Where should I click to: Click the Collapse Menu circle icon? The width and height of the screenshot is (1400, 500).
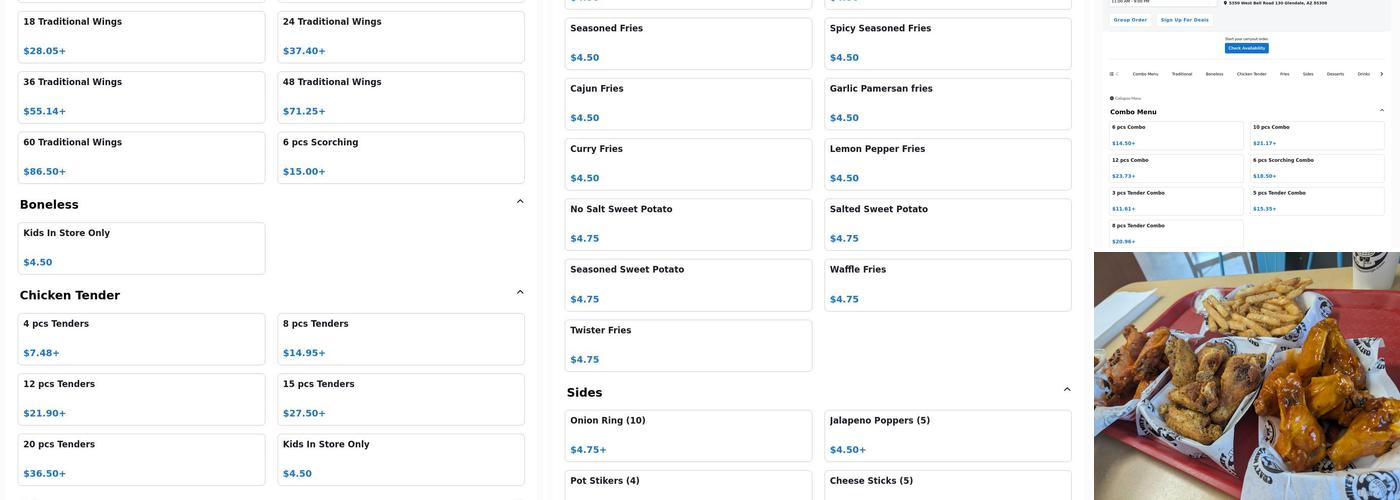(x=1112, y=98)
